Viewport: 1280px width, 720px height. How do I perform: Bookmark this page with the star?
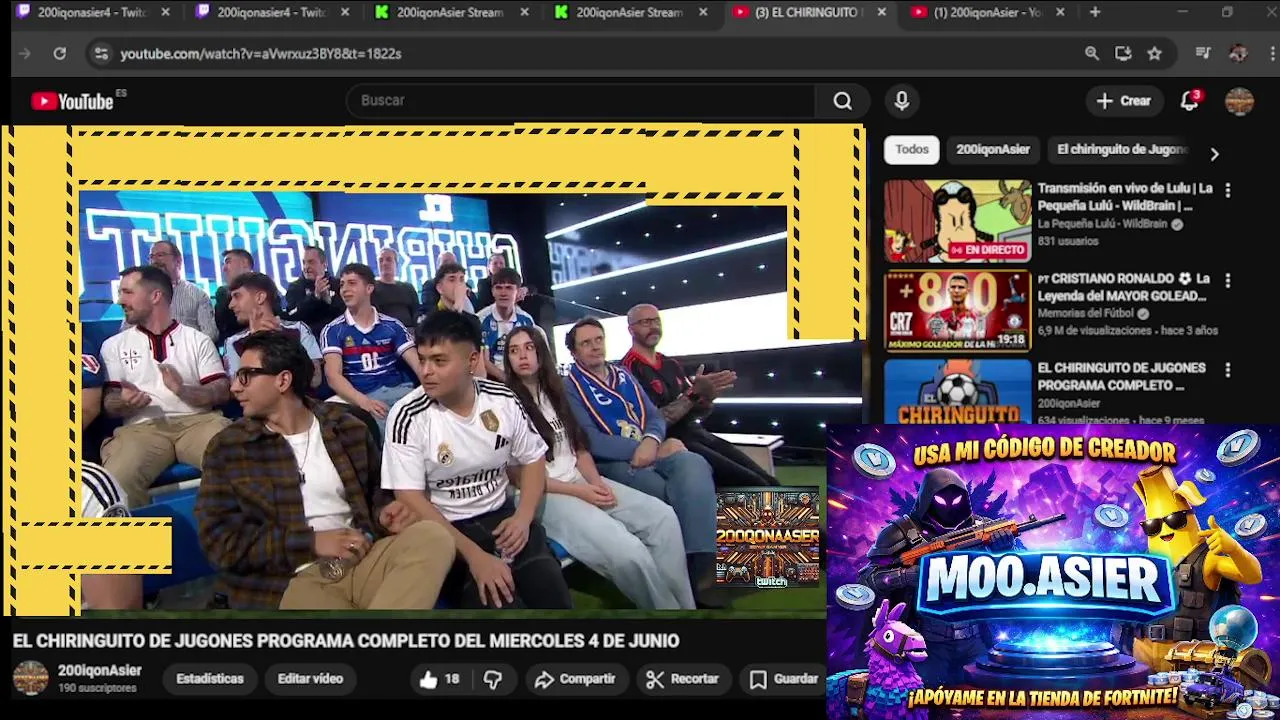click(1154, 53)
